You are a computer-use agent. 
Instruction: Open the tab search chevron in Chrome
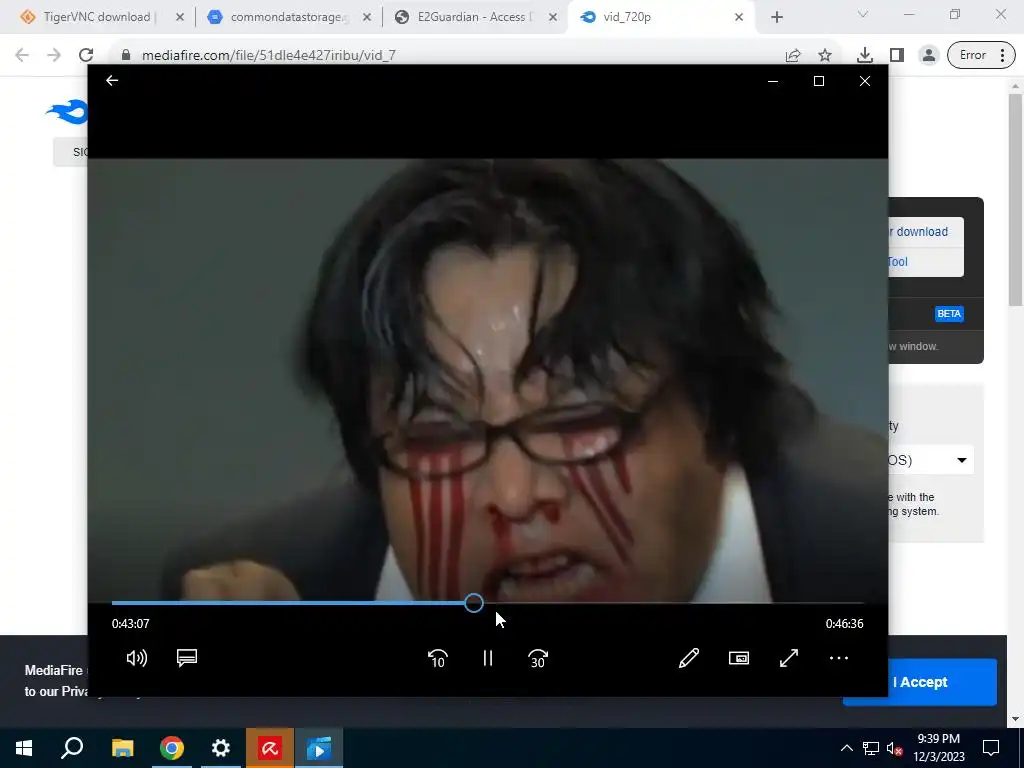click(863, 14)
